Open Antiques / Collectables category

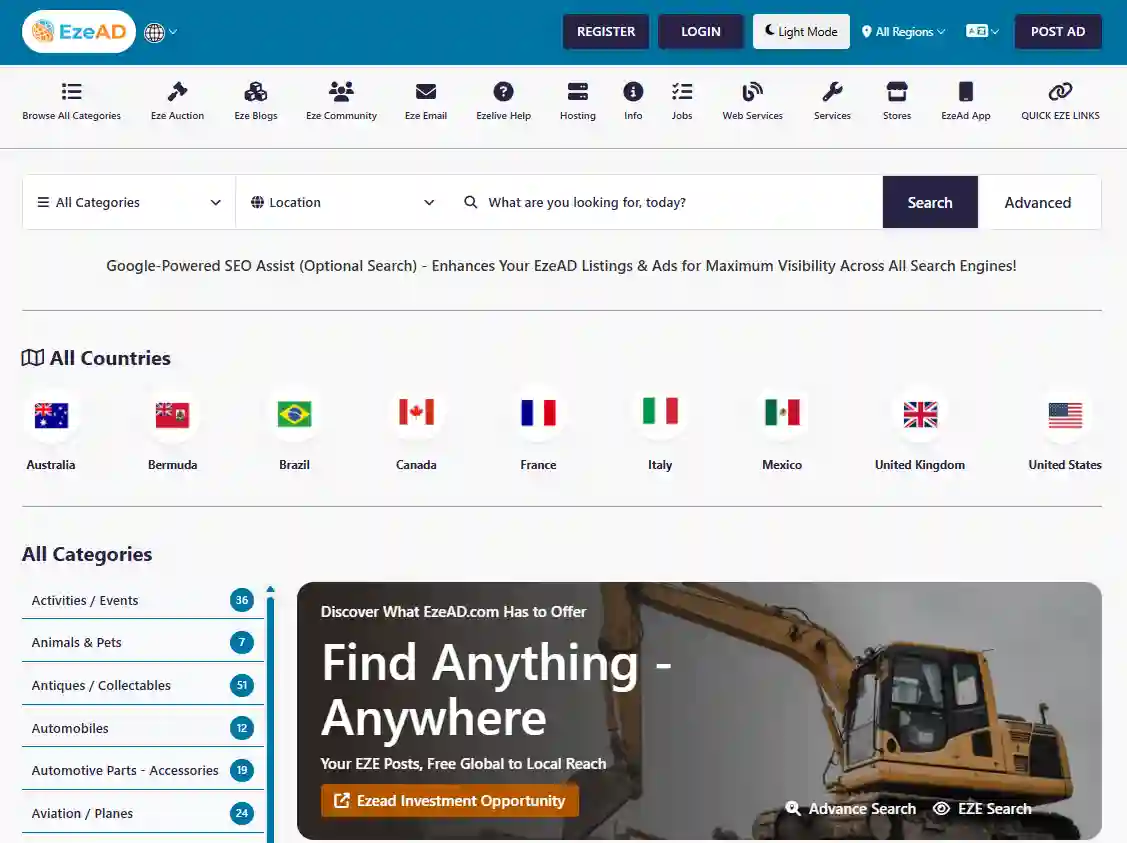point(142,685)
